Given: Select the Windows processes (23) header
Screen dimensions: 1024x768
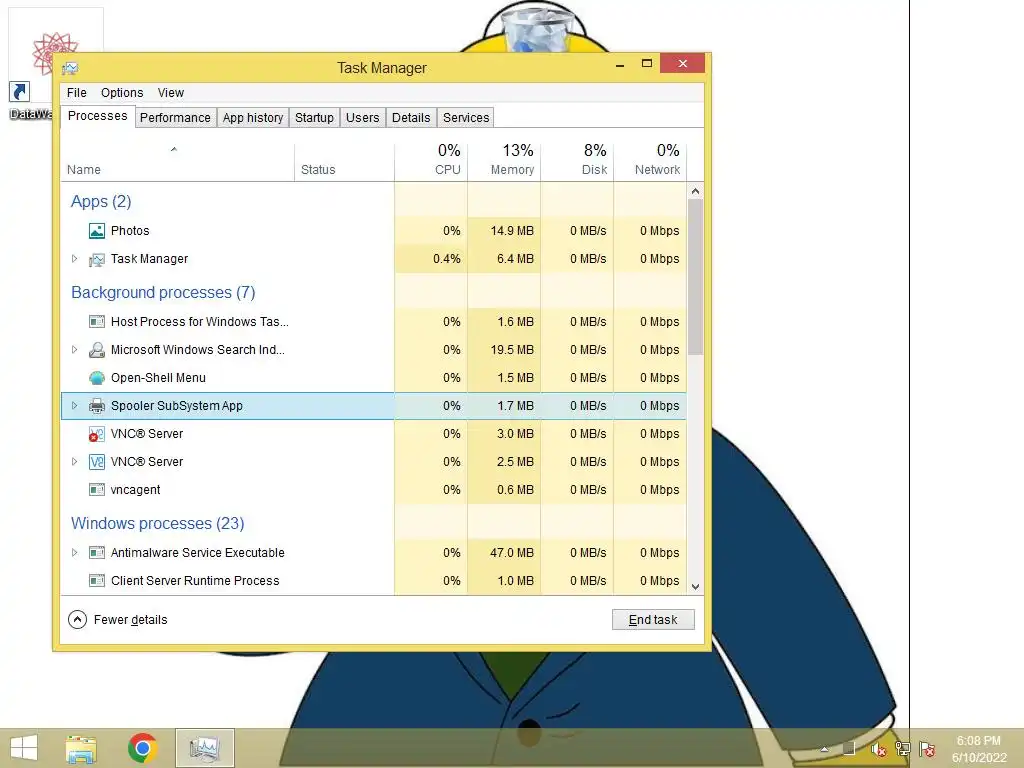Looking at the screenshot, I should (157, 523).
